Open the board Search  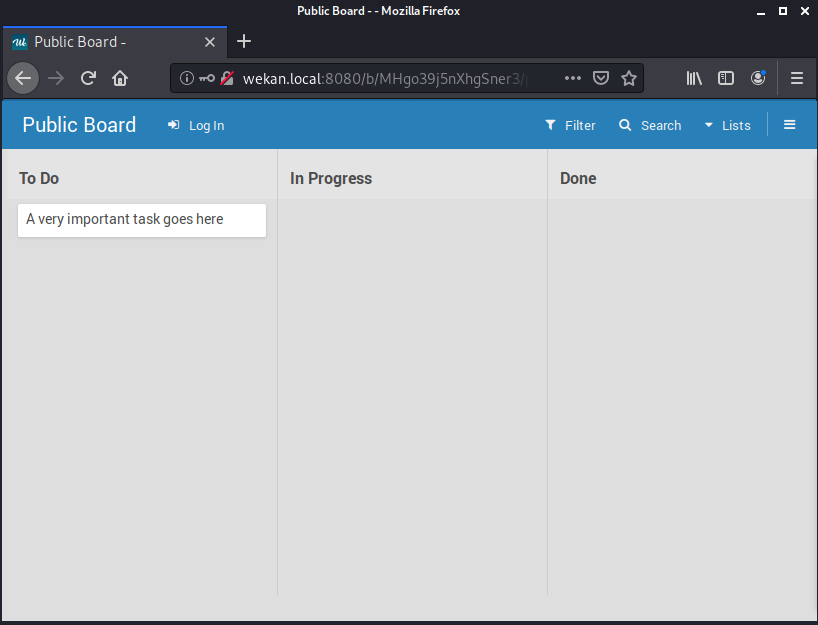tap(650, 125)
